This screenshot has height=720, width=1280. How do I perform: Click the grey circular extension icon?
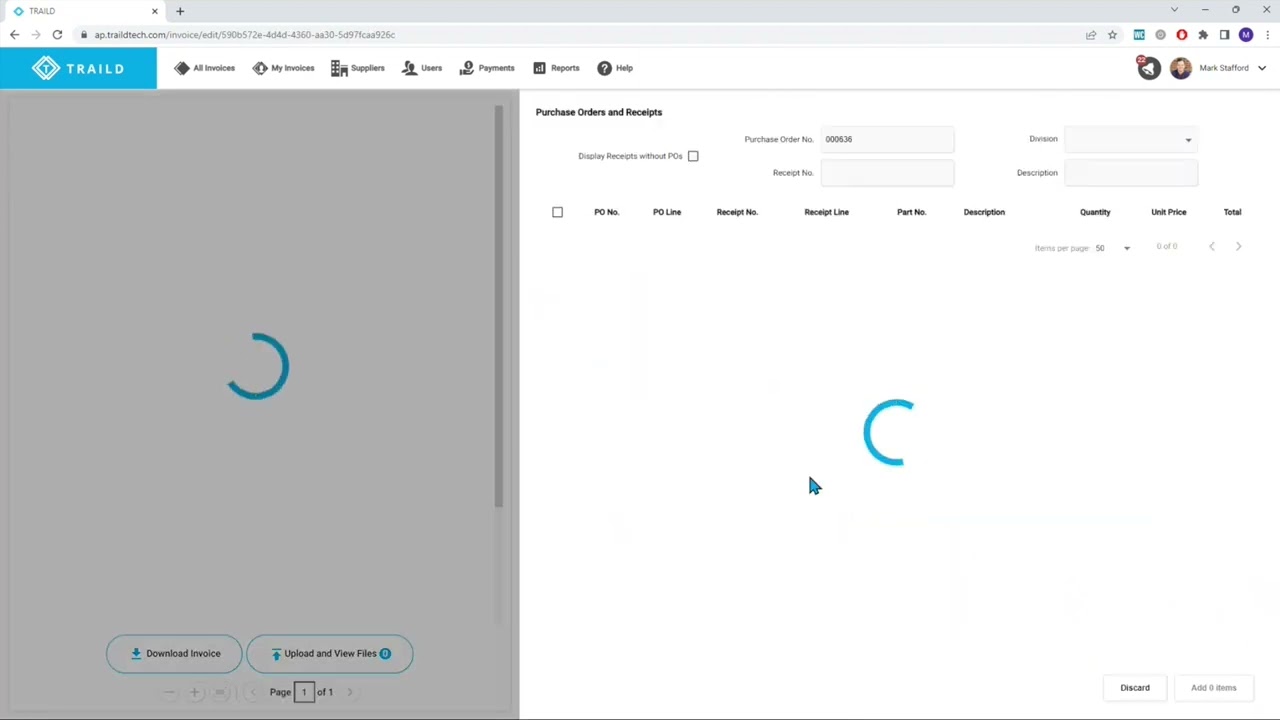[x=1160, y=35]
